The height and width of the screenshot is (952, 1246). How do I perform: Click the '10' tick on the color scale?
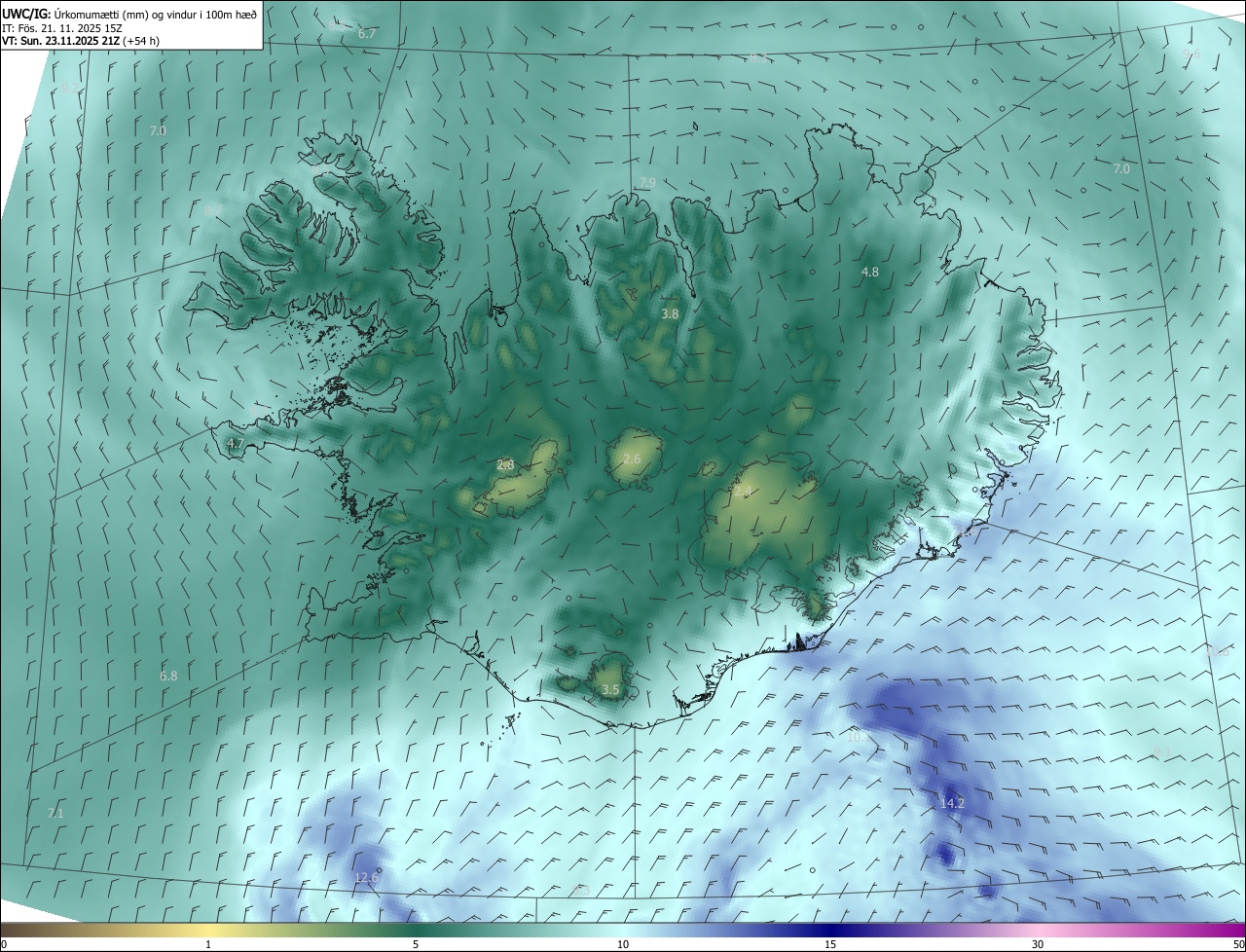click(623, 945)
